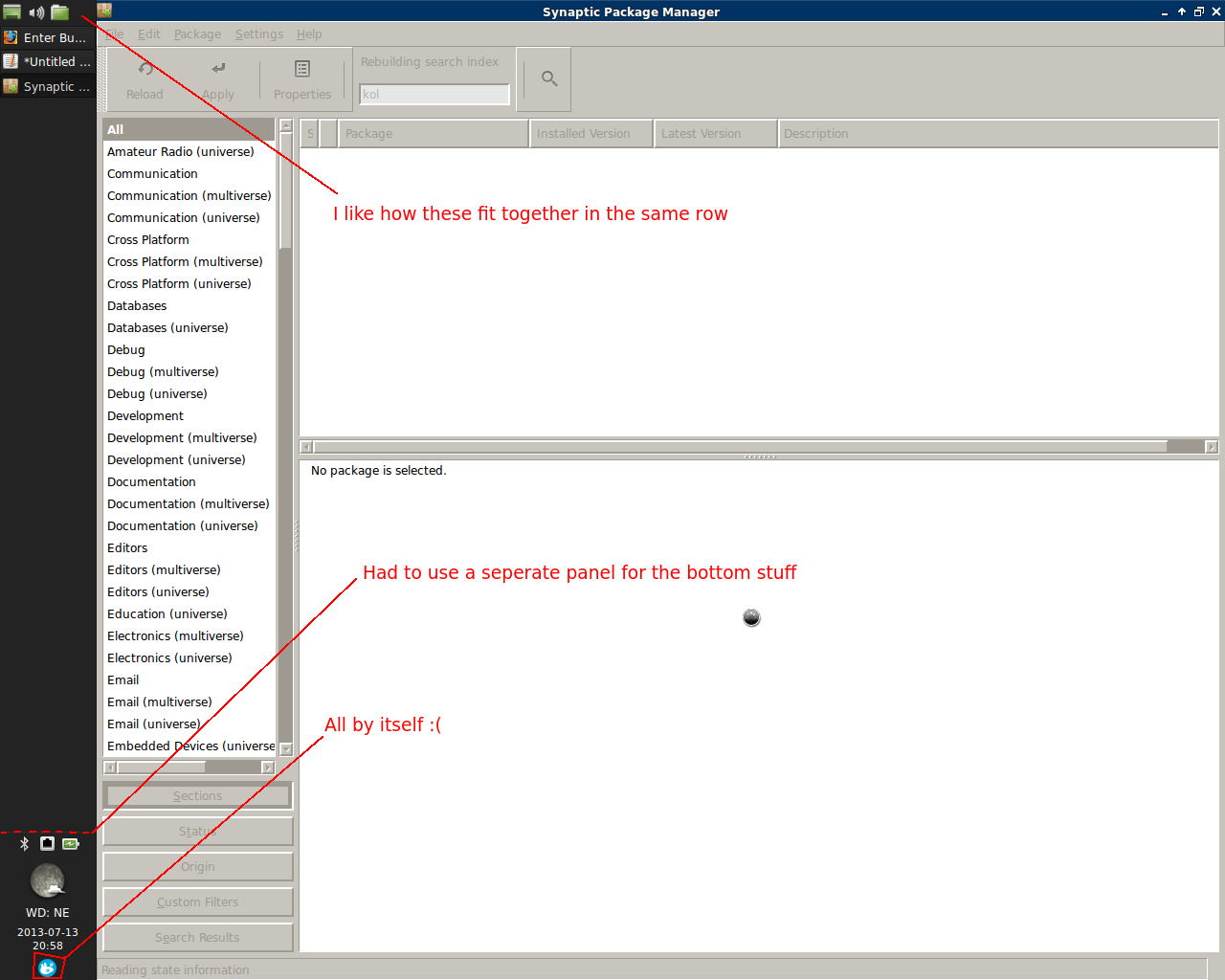Screen dimensions: 1225x980
Task: Open the Settings menu
Action: 259,33
